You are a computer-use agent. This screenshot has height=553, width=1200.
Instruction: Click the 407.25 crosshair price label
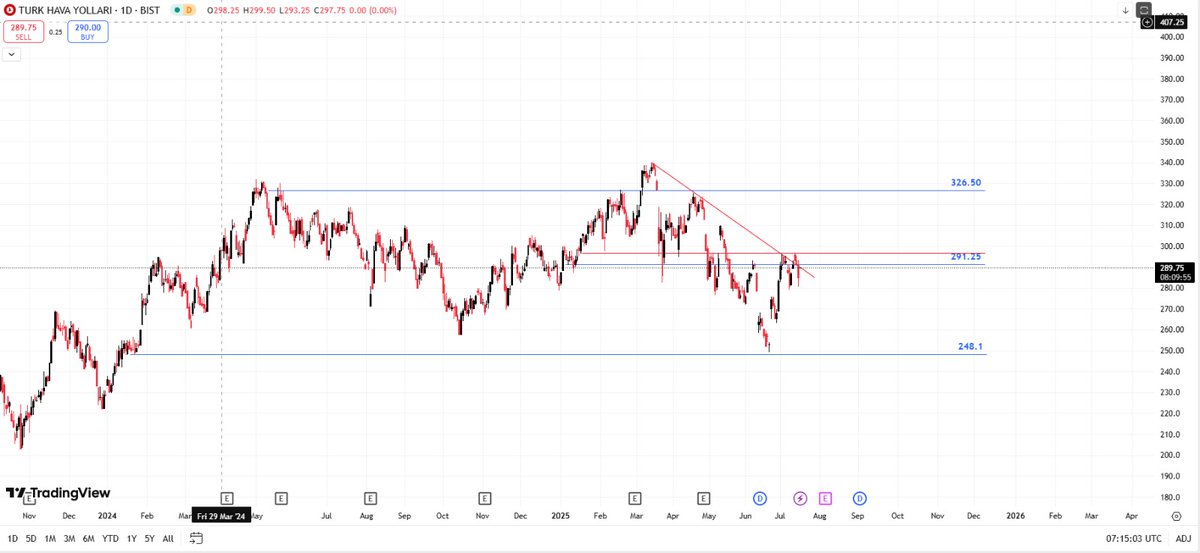1170,21
